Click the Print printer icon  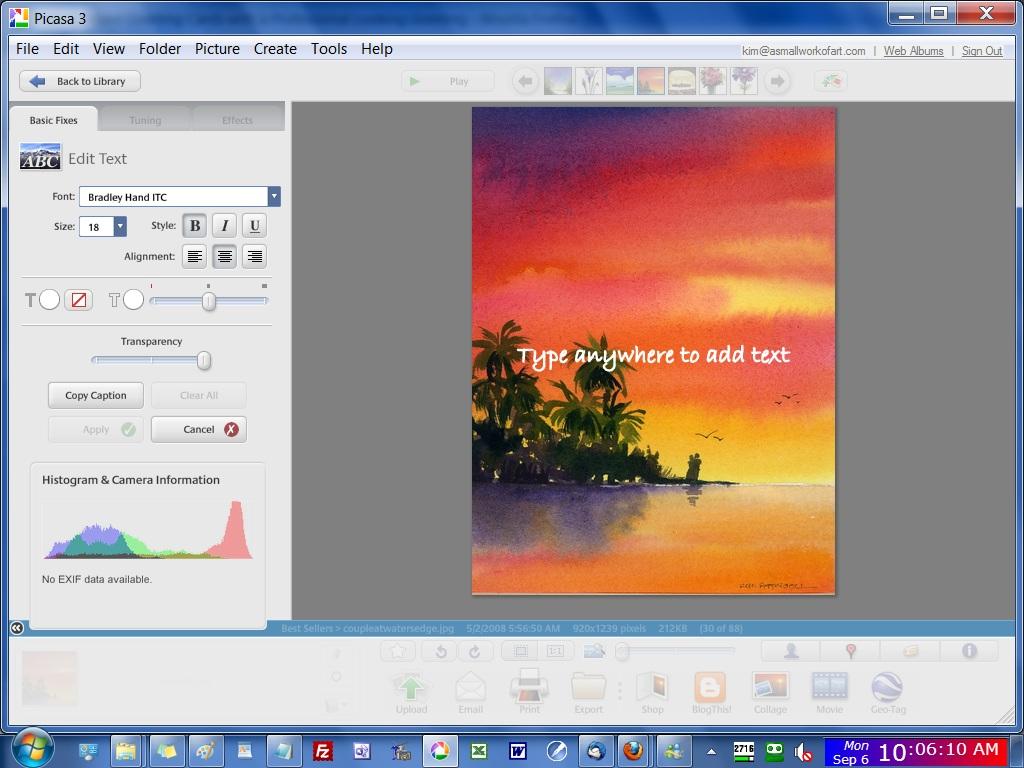click(529, 686)
